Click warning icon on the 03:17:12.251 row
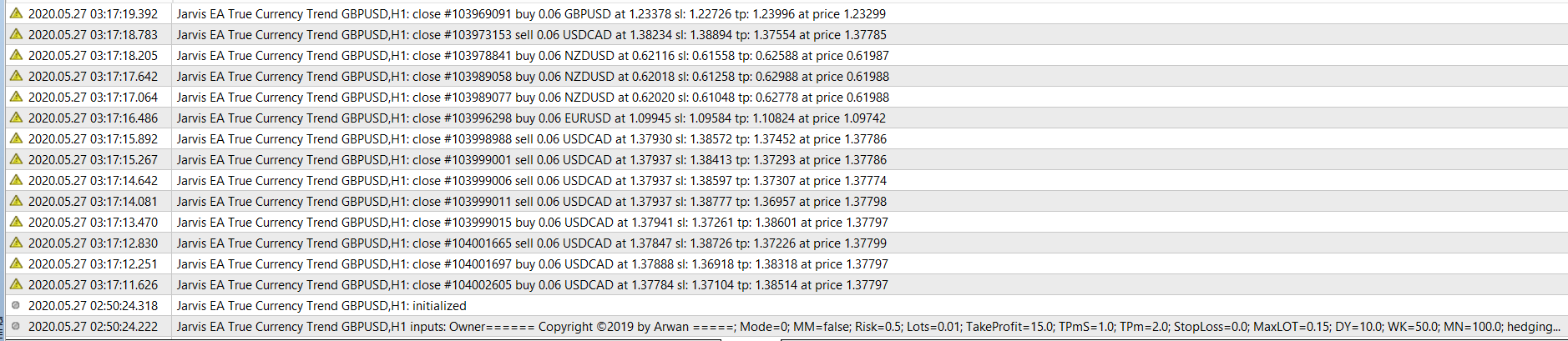 (16, 263)
